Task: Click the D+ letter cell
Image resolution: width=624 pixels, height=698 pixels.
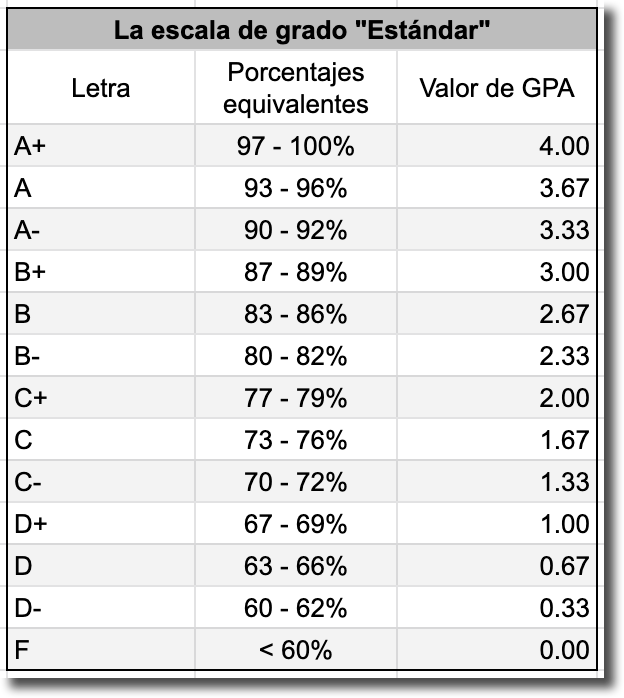Action: coord(101,525)
